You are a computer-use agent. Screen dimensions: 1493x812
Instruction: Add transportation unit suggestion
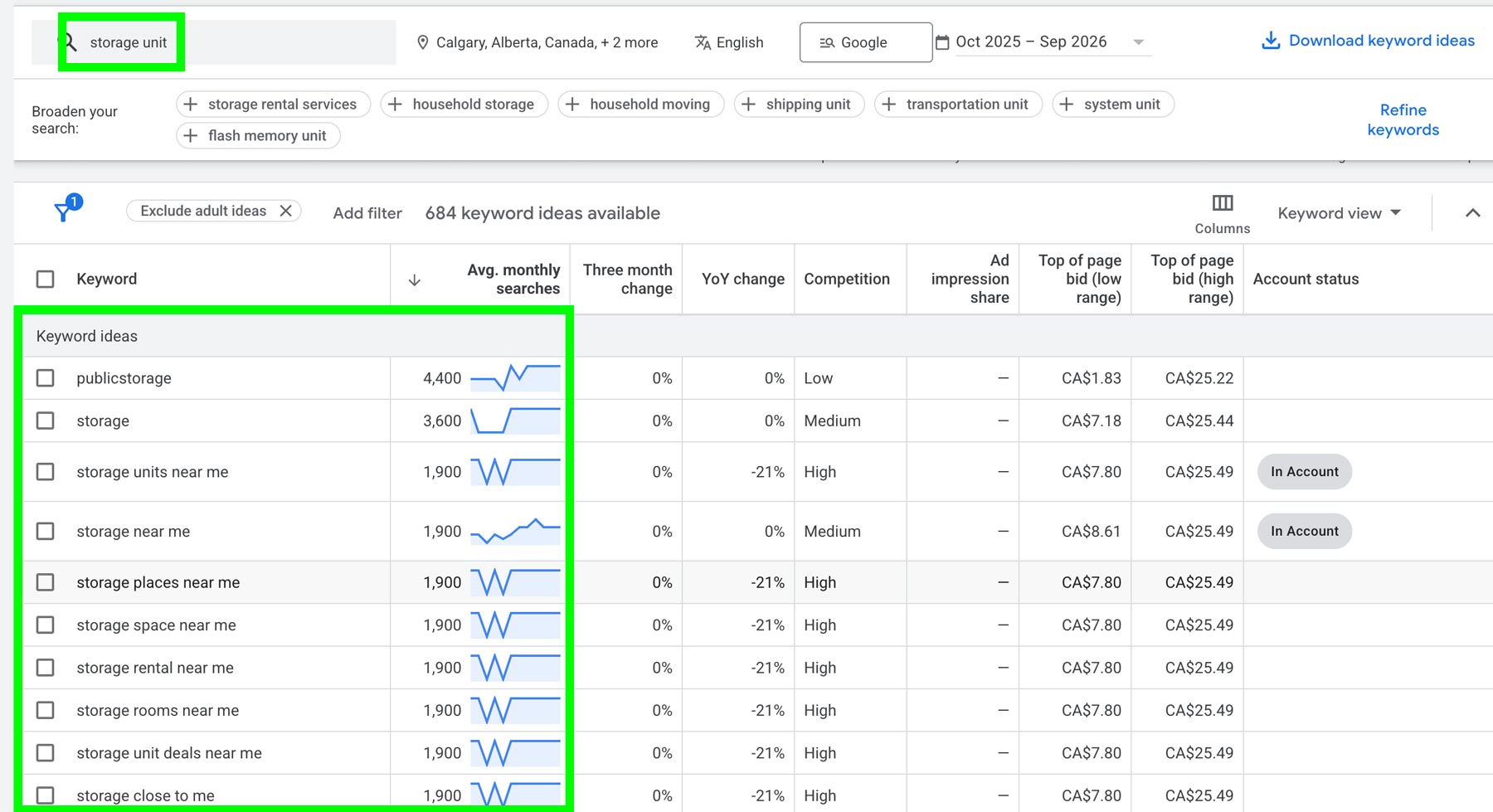click(x=958, y=105)
